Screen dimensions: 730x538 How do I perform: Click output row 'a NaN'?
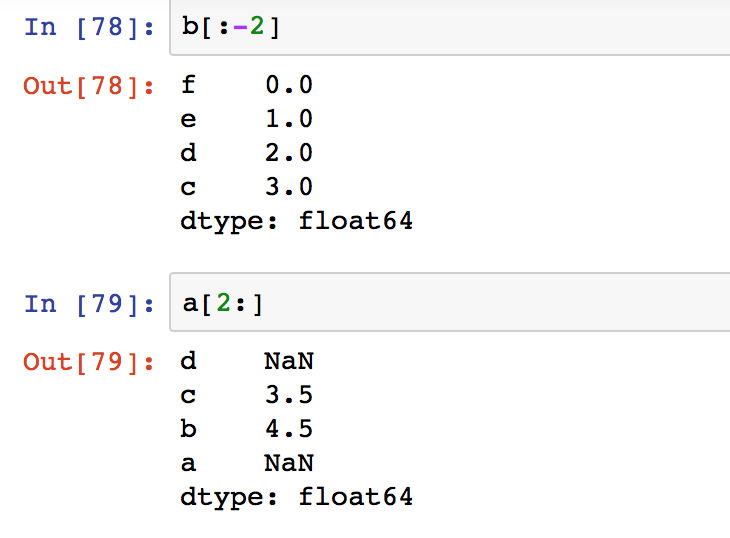pos(247,463)
